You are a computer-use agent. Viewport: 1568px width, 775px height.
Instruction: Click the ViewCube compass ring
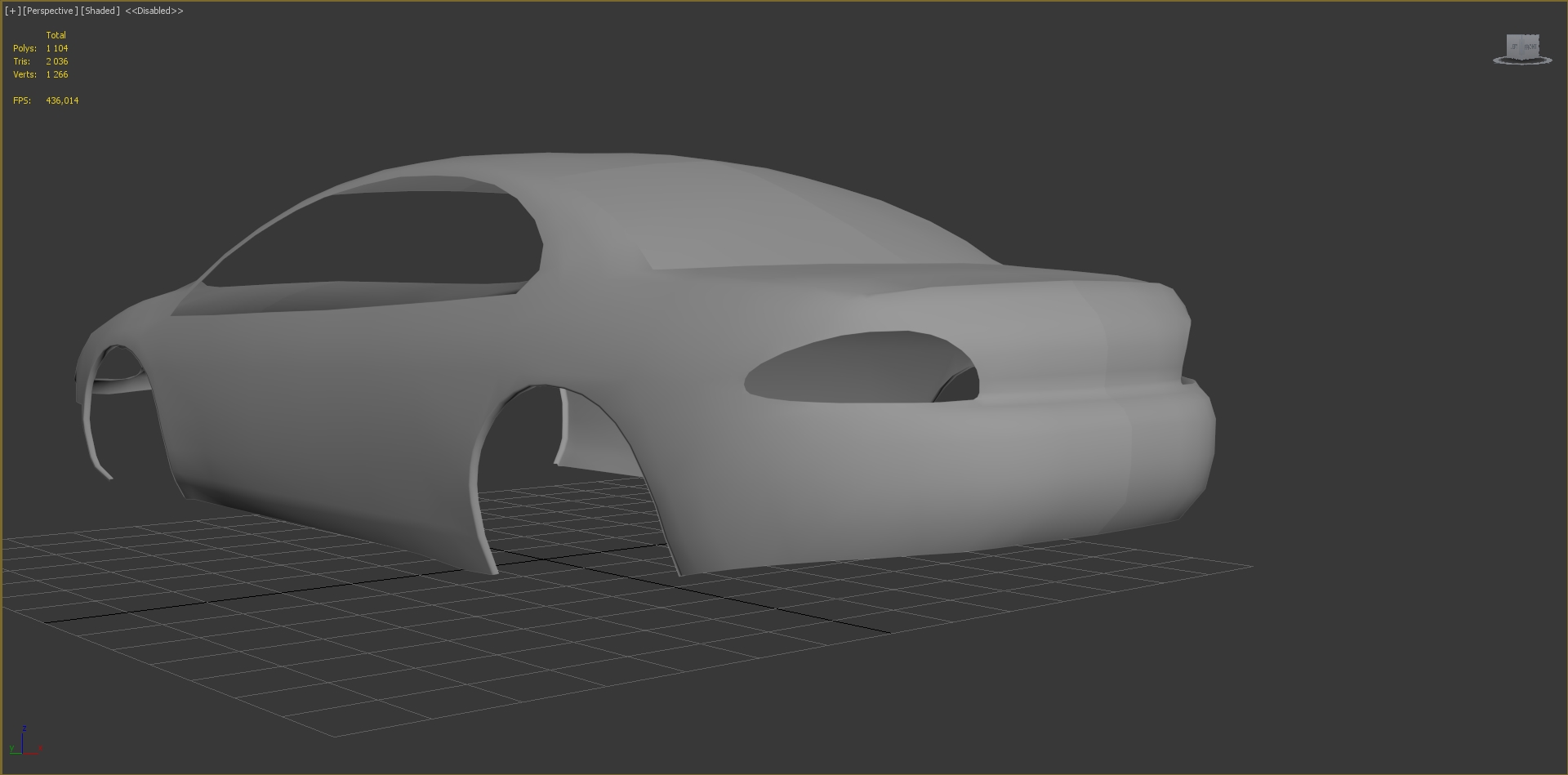coord(1522,61)
